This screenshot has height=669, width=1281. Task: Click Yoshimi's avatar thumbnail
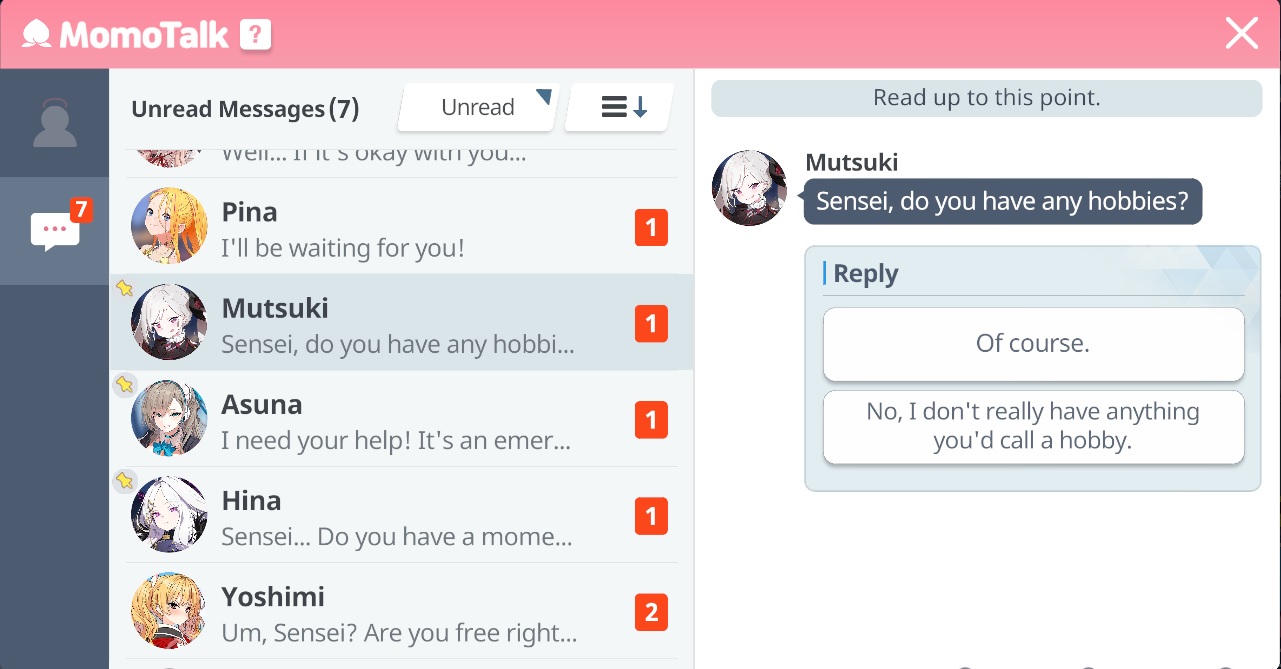pos(169,610)
